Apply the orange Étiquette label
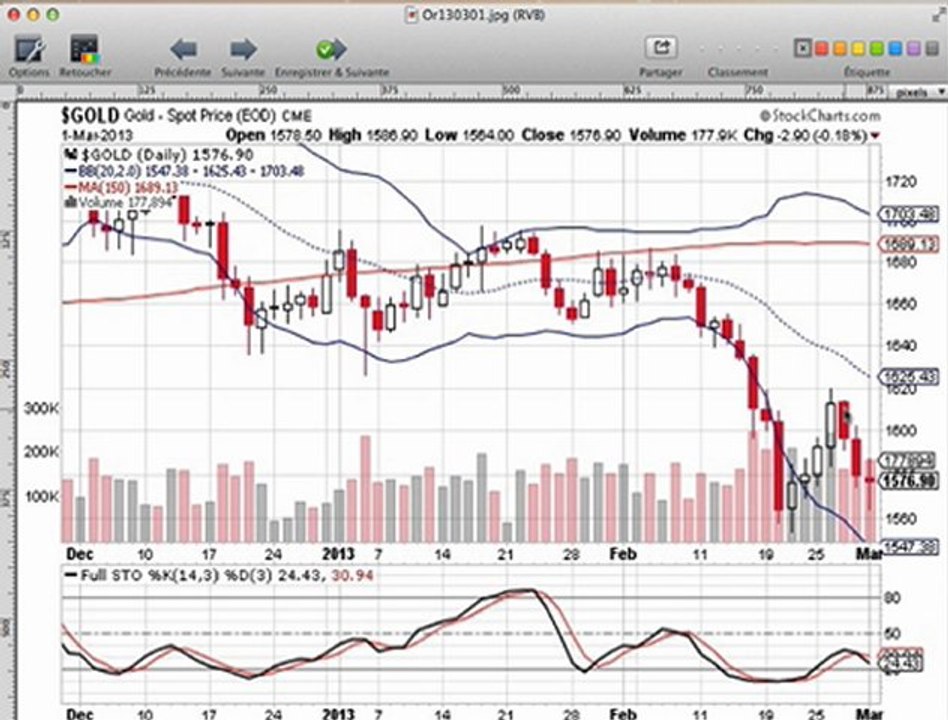 (840, 48)
